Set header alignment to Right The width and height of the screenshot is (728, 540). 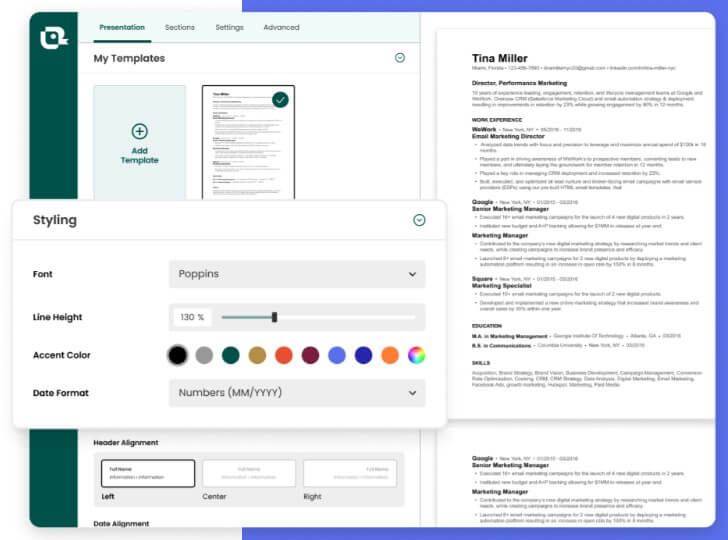(350, 473)
